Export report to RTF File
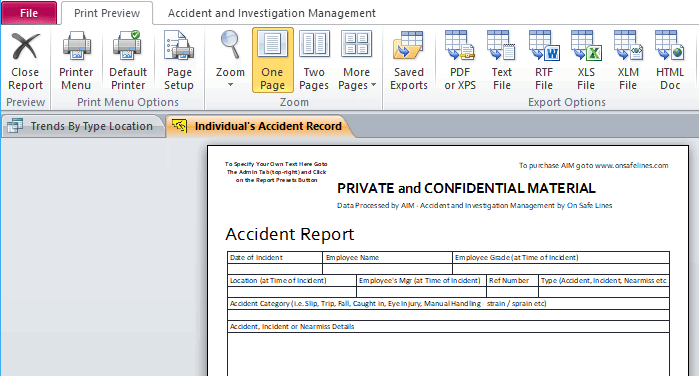 coord(544,61)
